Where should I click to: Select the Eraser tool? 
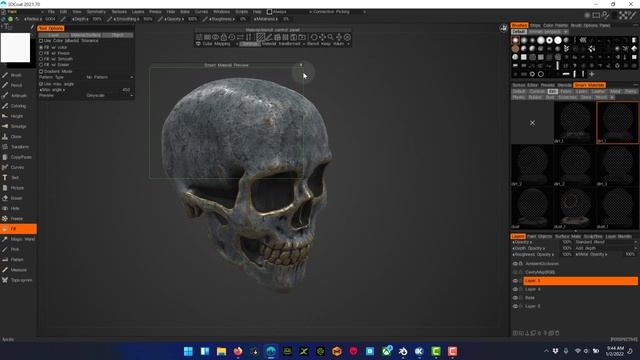pos(16,198)
